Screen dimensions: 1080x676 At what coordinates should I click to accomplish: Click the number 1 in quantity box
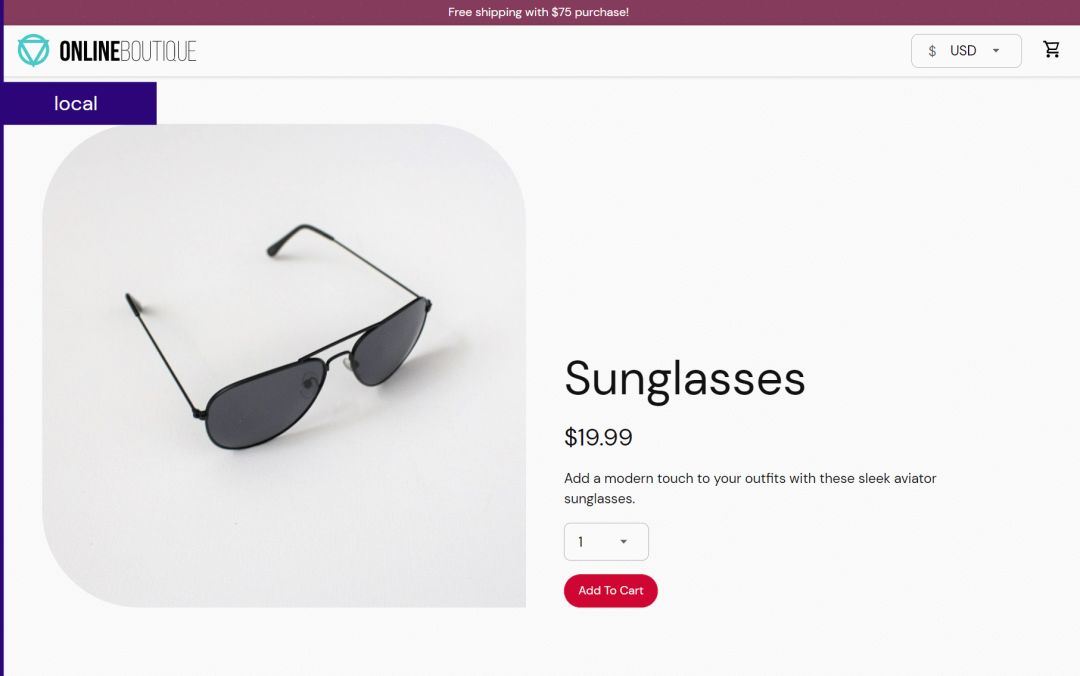[581, 542]
